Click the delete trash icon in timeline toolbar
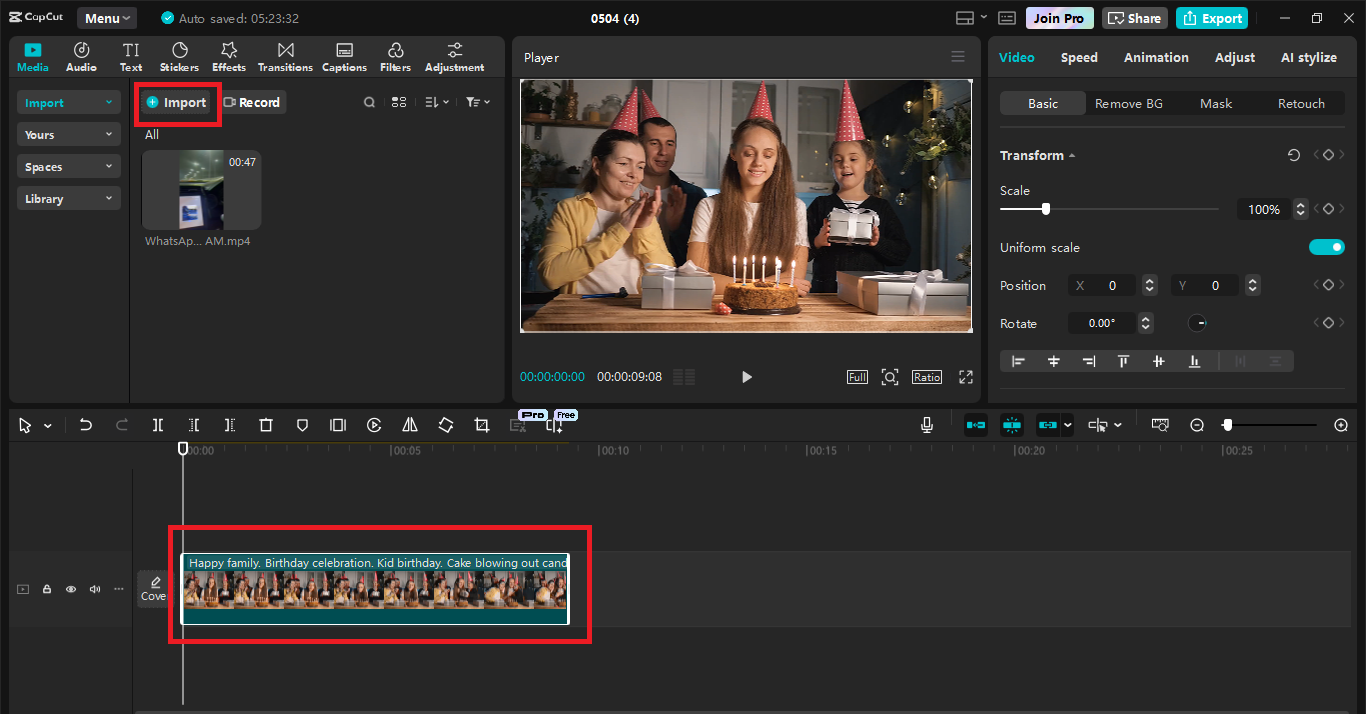 [266, 425]
